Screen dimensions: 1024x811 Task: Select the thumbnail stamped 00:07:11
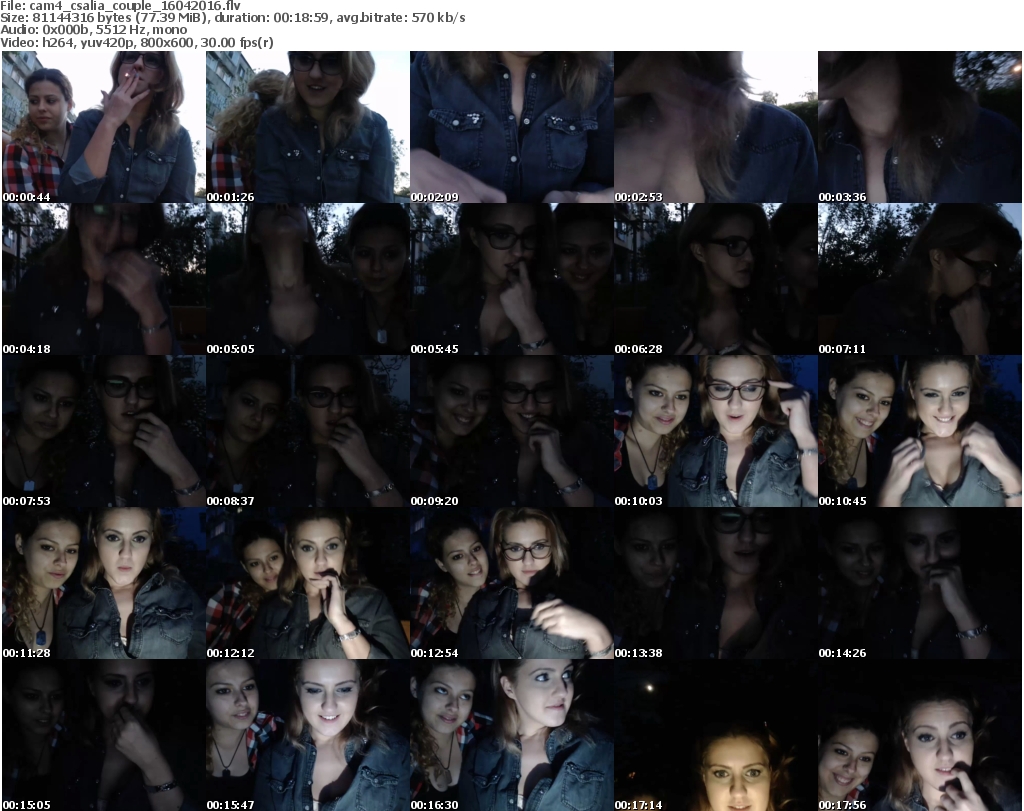click(920, 279)
